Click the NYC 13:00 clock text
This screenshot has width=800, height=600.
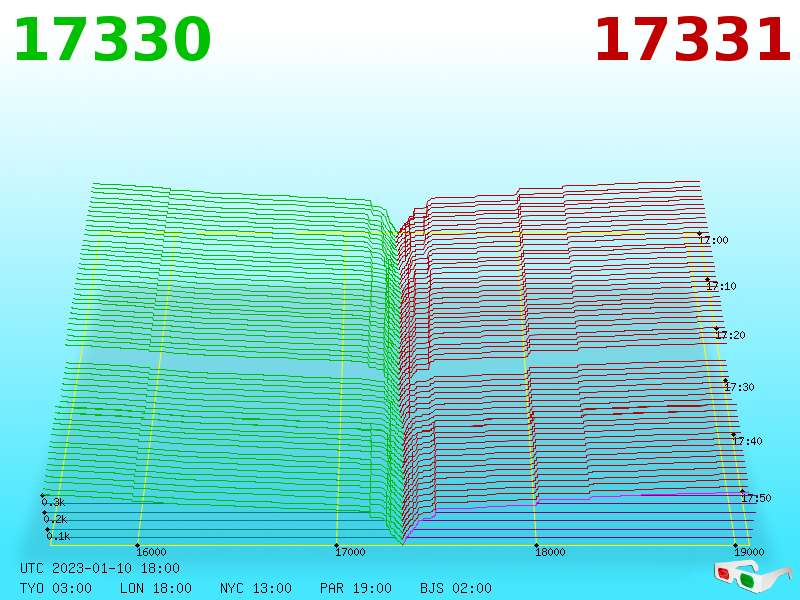coord(256,588)
